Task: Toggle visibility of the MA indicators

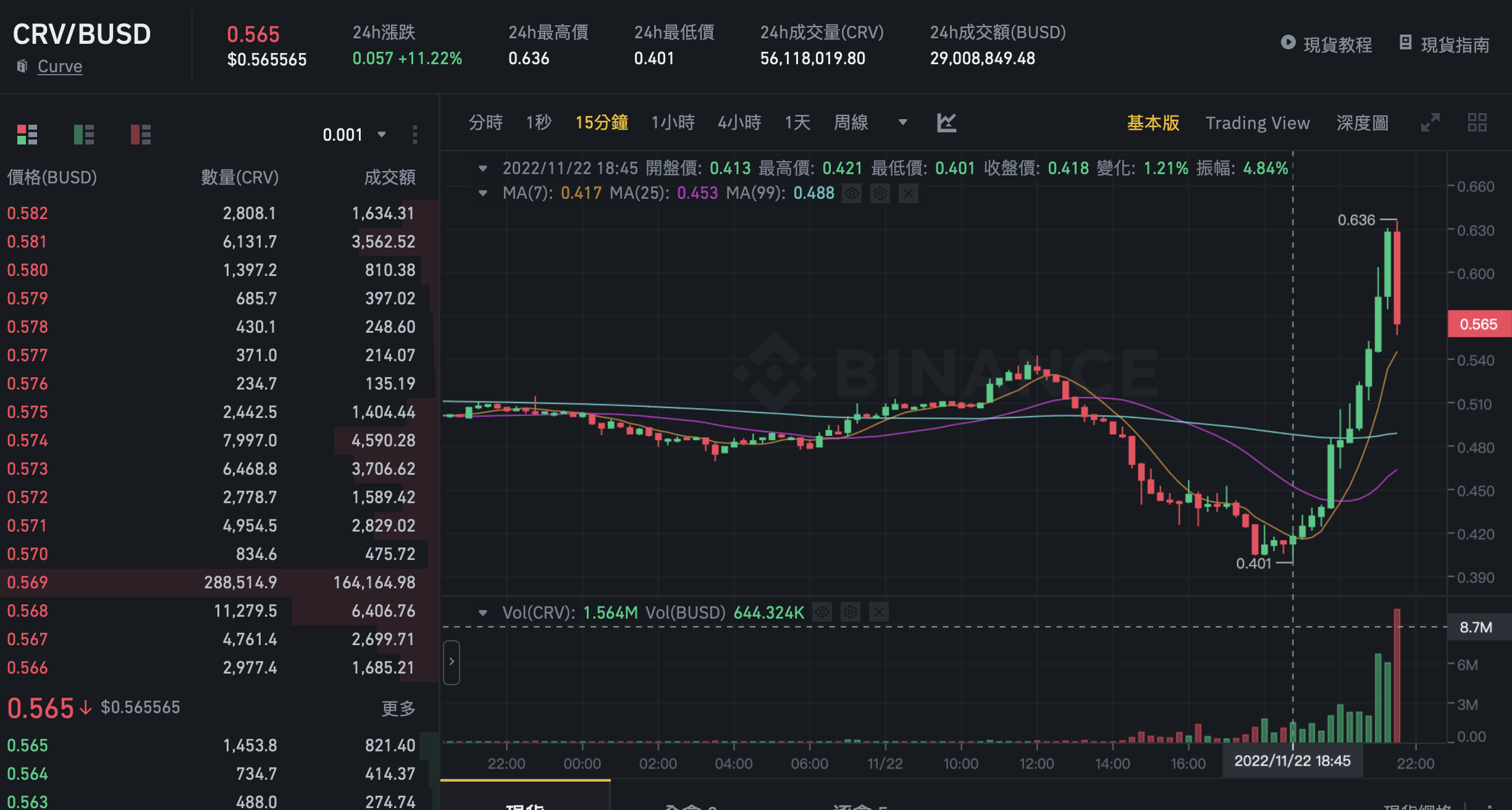Action: point(851,193)
